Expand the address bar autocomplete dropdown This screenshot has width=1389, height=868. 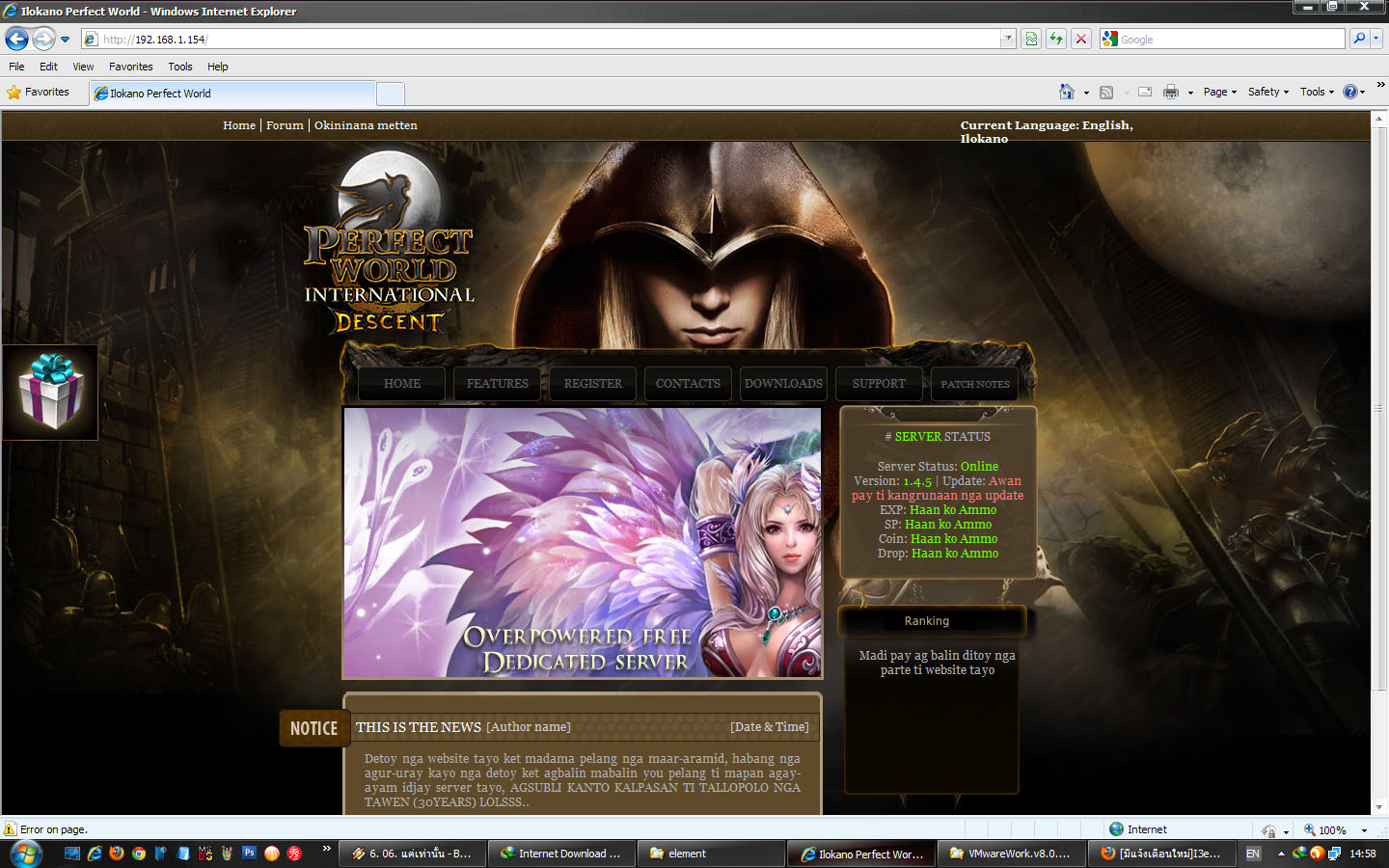click(x=1008, y=40)
